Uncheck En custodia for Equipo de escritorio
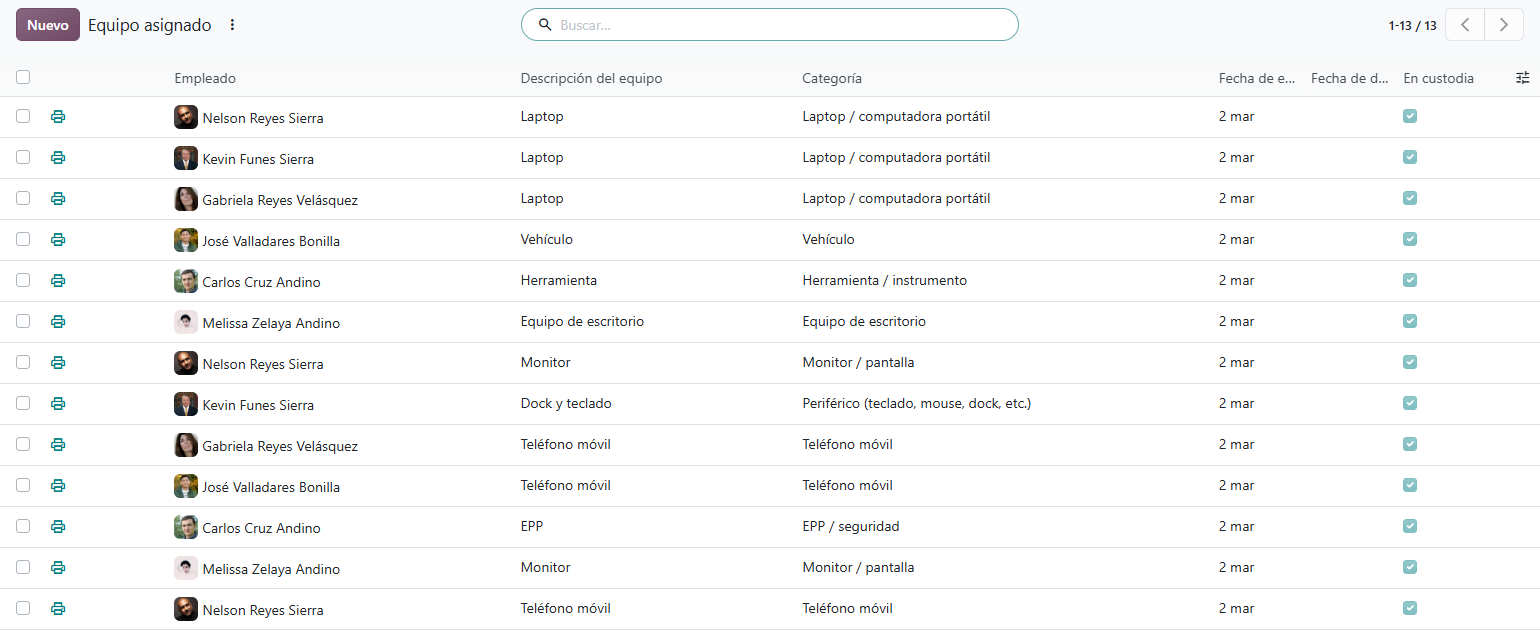Viewport: 1540px width, 640px height. click(x=1410, y=321)
